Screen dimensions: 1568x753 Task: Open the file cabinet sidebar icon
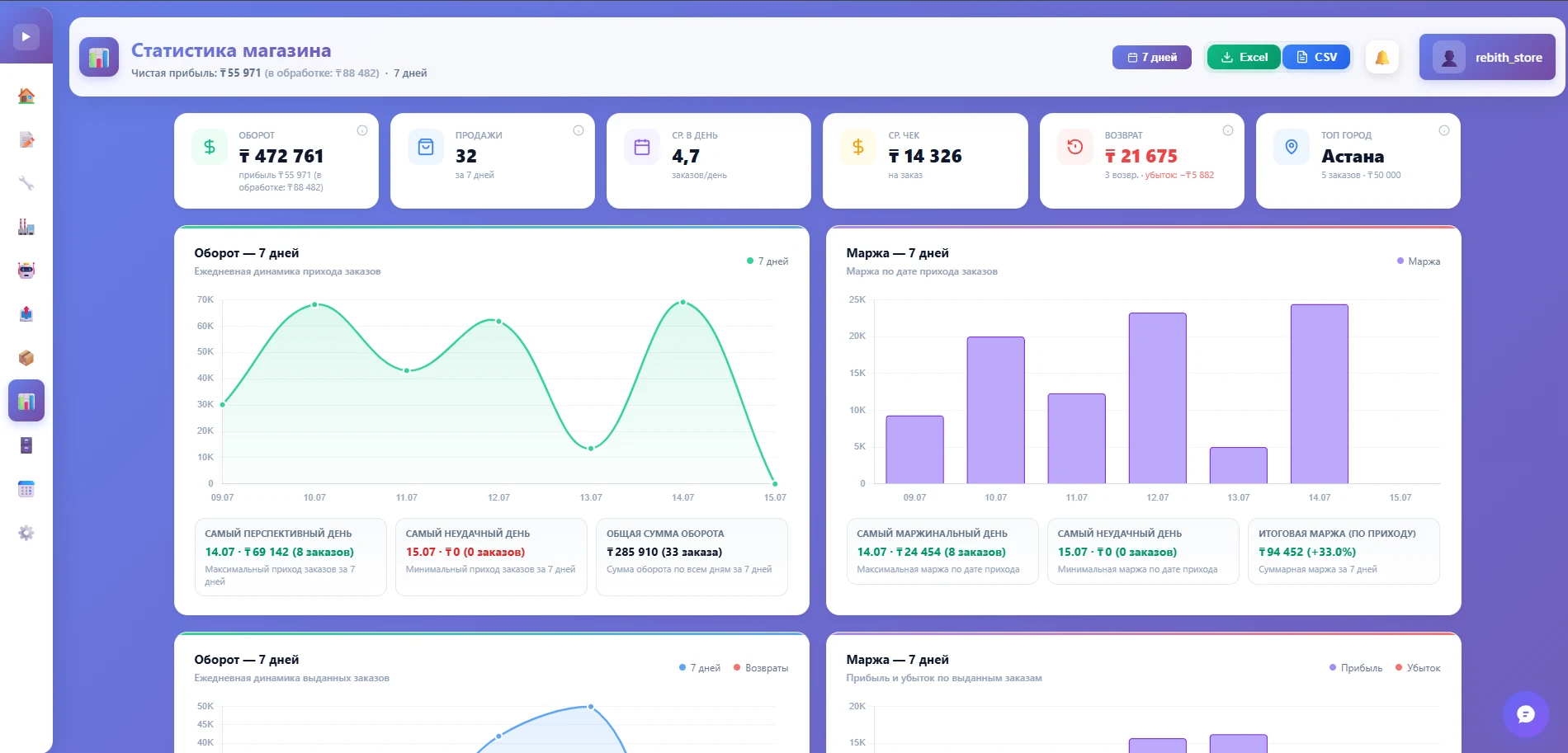pyautogui.click(x=26, y=445)
